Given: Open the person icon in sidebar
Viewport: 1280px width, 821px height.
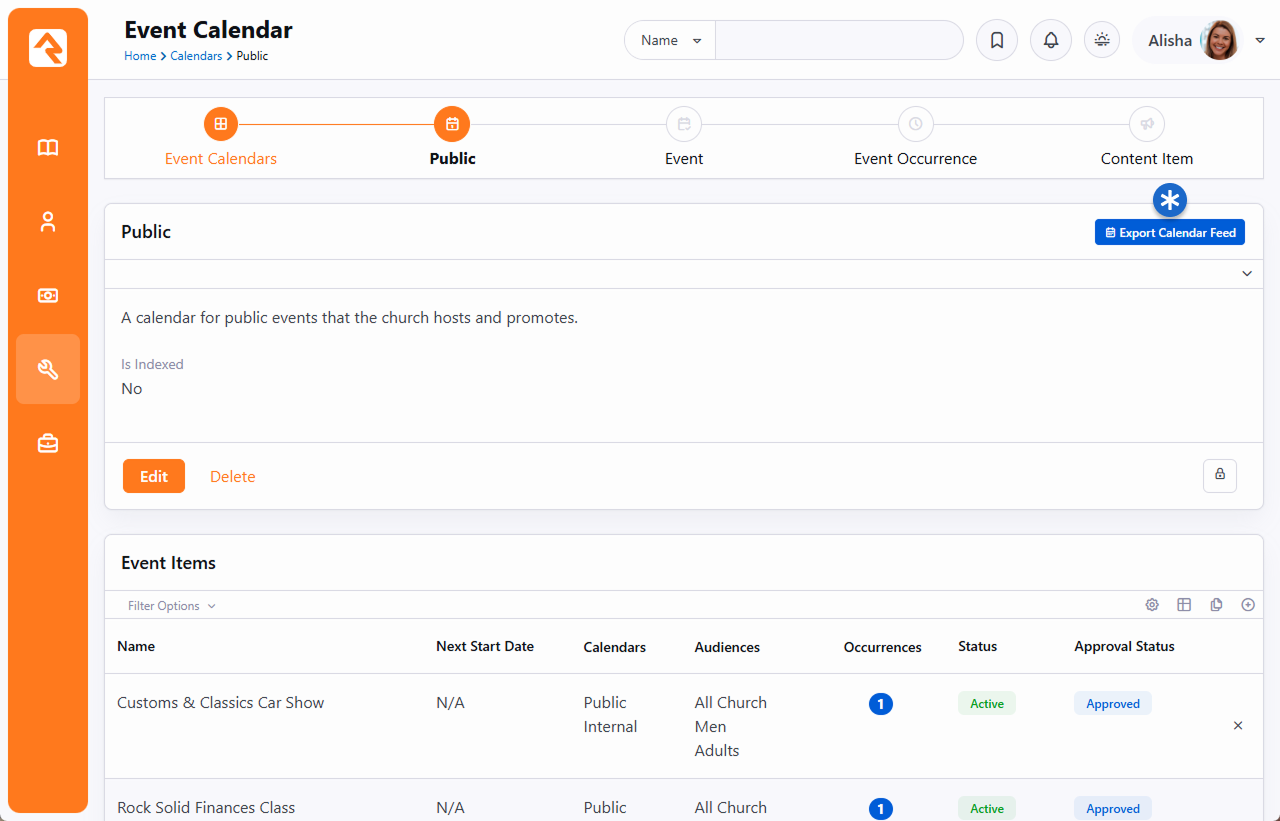Looking at the screenshot, I should pos(48,222).
